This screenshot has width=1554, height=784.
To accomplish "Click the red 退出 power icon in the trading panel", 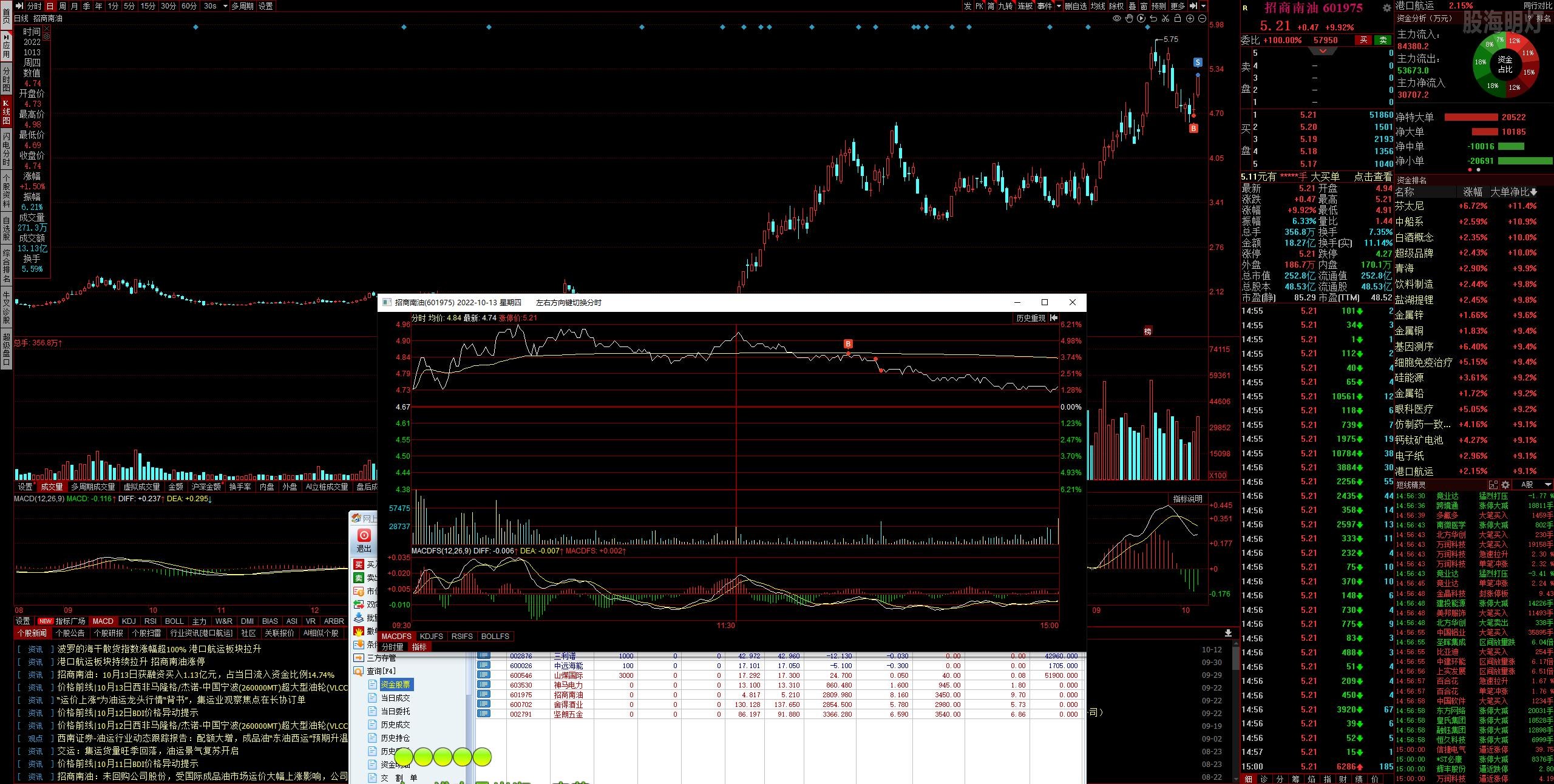I will [x=364, y=535].
